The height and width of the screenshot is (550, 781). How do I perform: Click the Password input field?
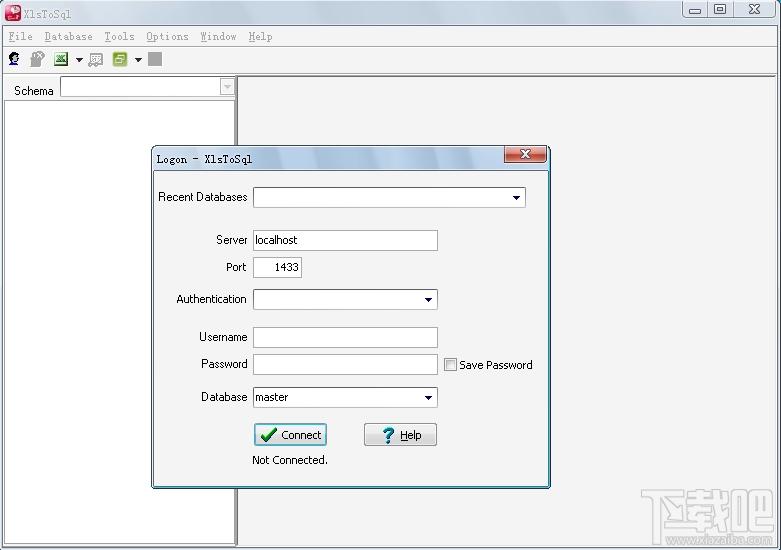pyautogui.click(x=345, y=365)
